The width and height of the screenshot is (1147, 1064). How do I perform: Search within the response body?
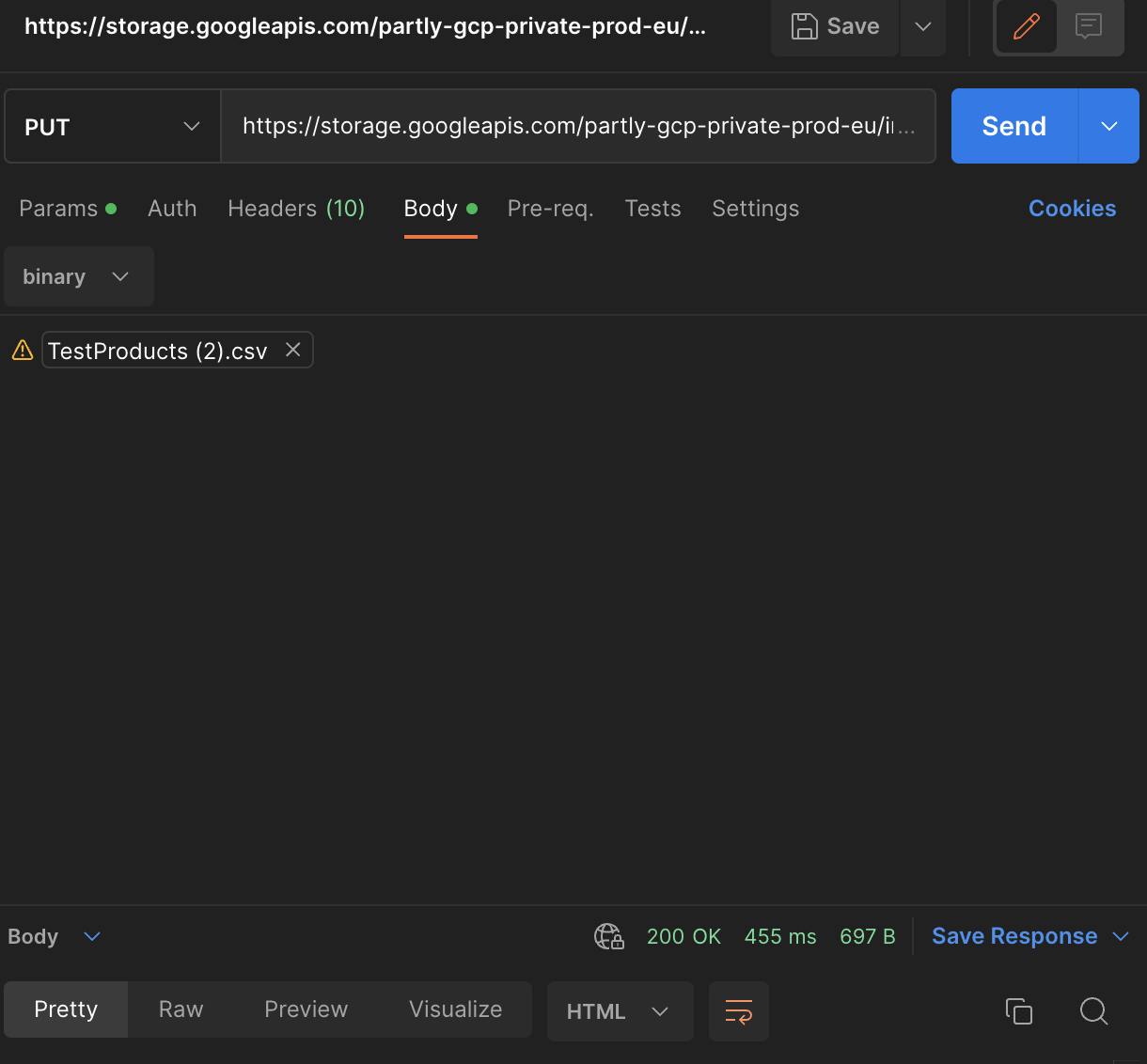pyautogui.click(x=1093, y=1011)
